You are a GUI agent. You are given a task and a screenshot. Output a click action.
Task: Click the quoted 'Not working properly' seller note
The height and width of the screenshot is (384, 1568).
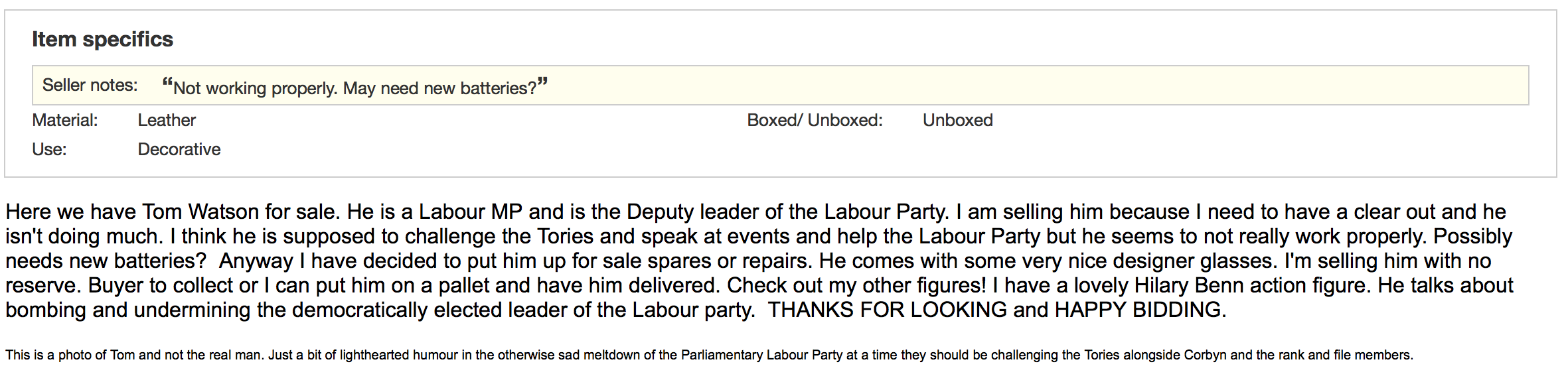click(x=355, y=88)
